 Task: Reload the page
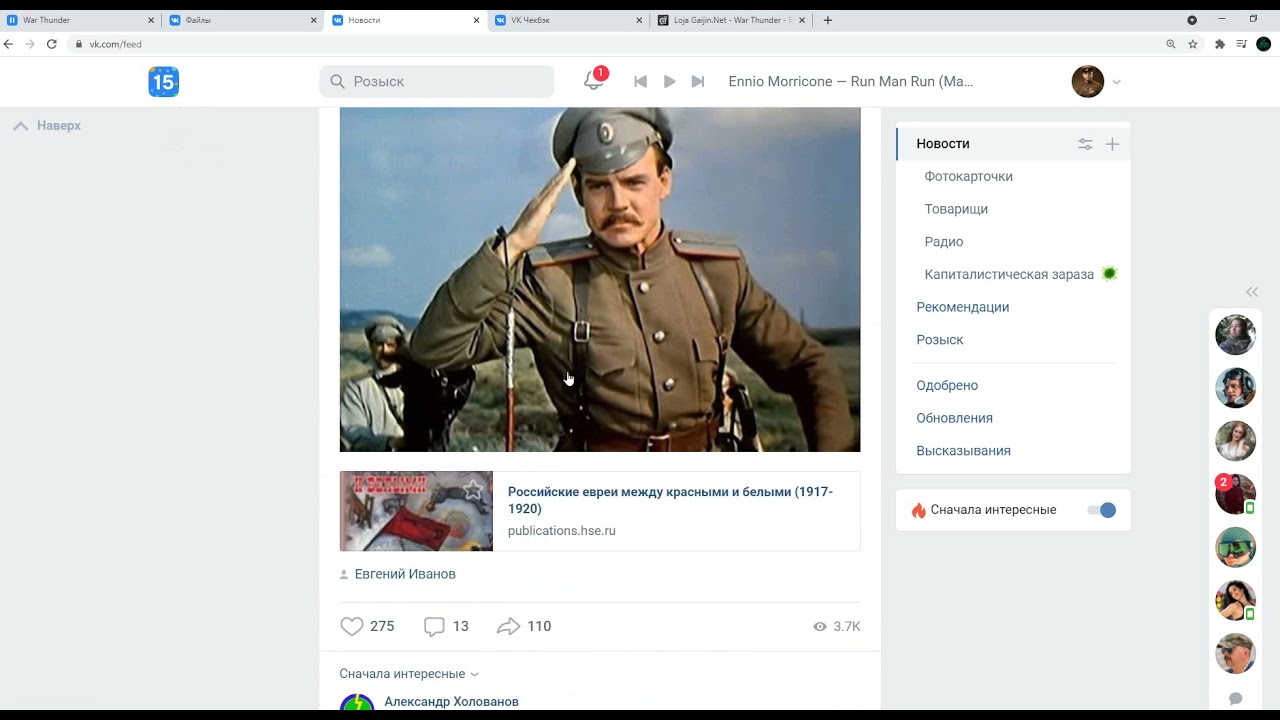pos(52,44)
